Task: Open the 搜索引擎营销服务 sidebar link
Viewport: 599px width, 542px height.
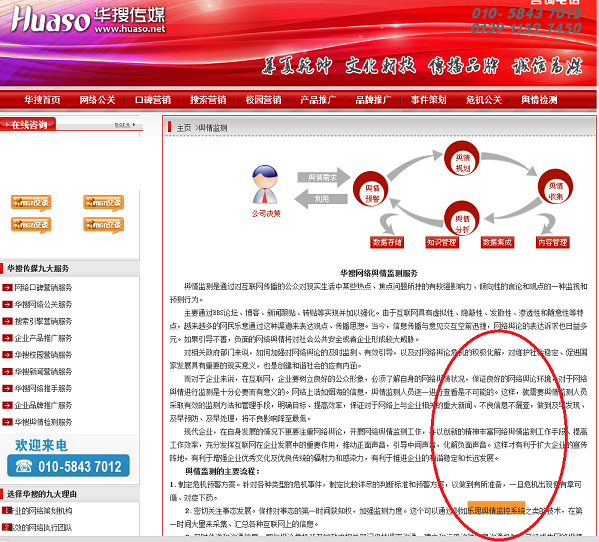Action: tap(43, 321)
